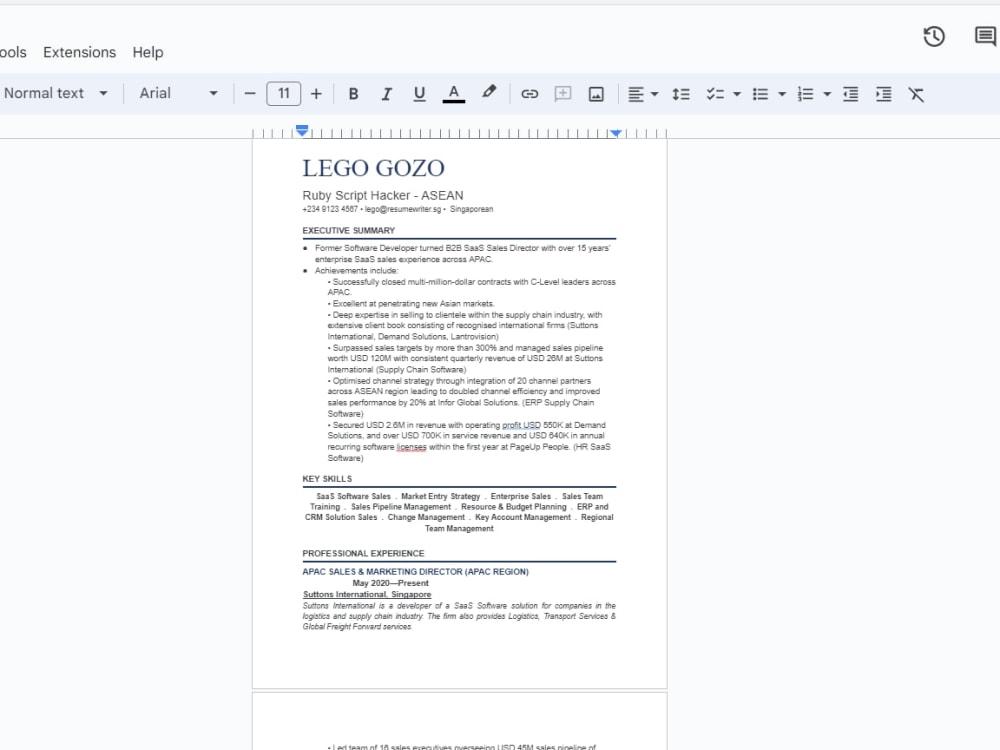Select right indent marker on ruler
This screenshot has height=750, width=1000.
click(x=615, y=133)
